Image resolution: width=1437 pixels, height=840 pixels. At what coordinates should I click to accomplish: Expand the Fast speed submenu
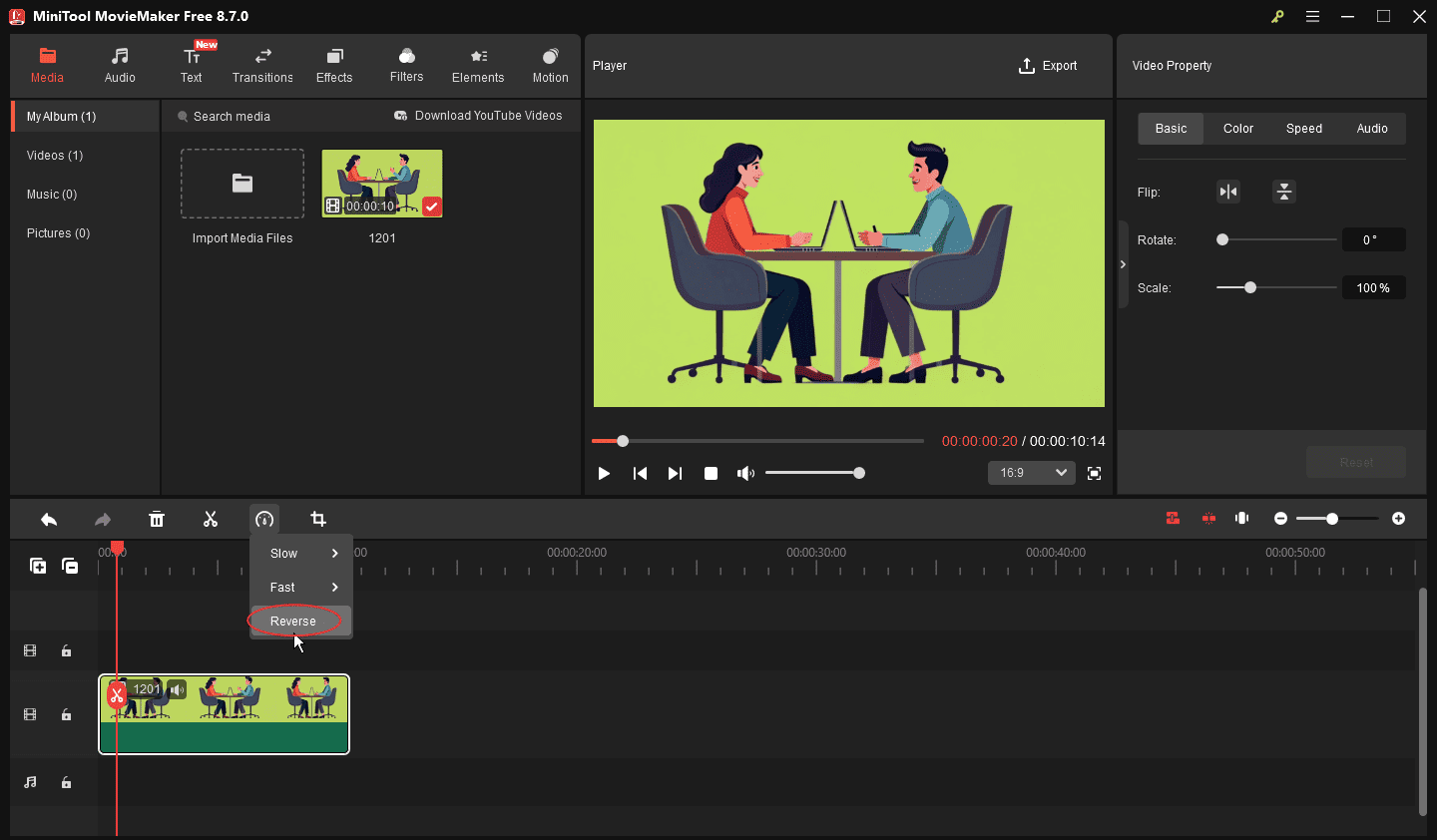[301, 588]
